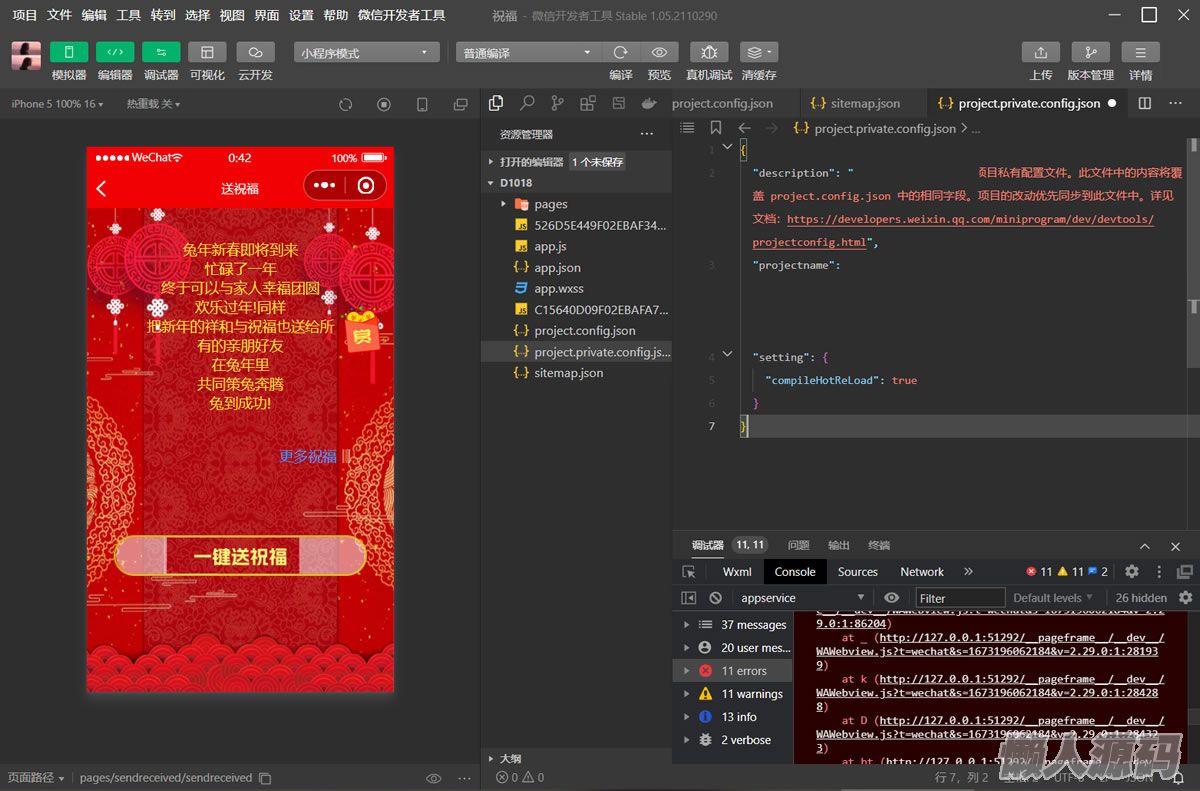Click the Compile refresh icon
This screenshot has height=791, width=1200.
(620, 53)
